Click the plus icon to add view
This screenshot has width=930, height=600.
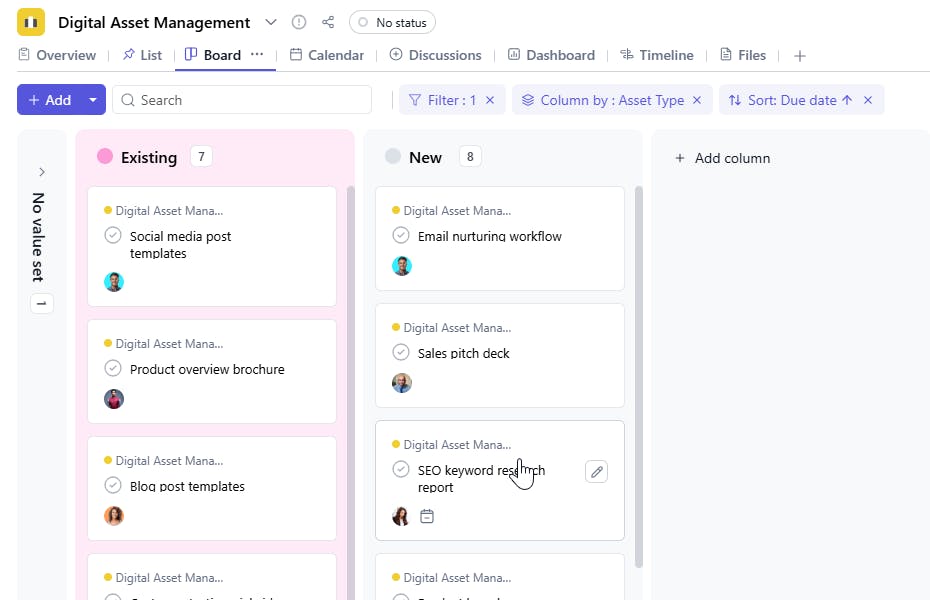(x=800, y=56)
